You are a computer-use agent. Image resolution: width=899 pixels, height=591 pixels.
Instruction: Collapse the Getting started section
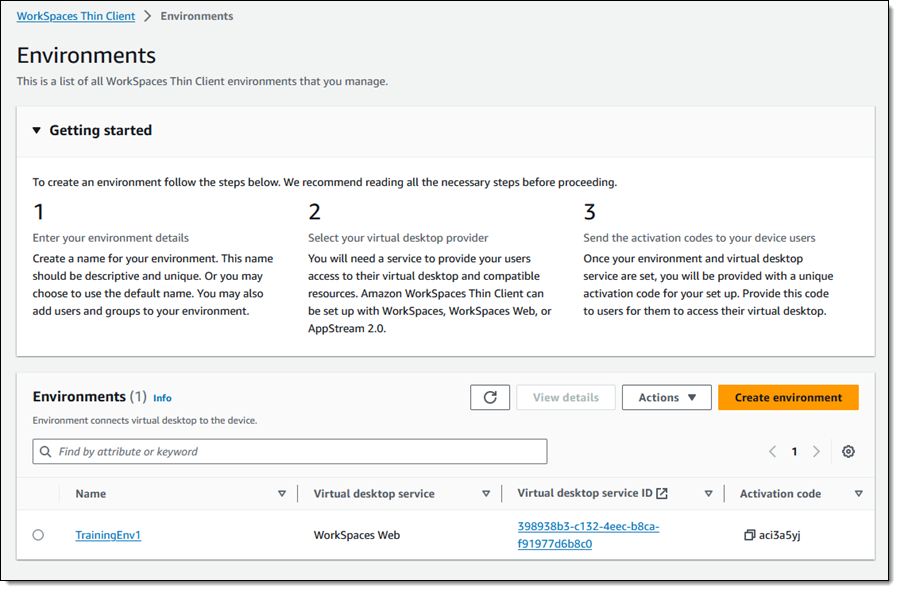(37, 130)
